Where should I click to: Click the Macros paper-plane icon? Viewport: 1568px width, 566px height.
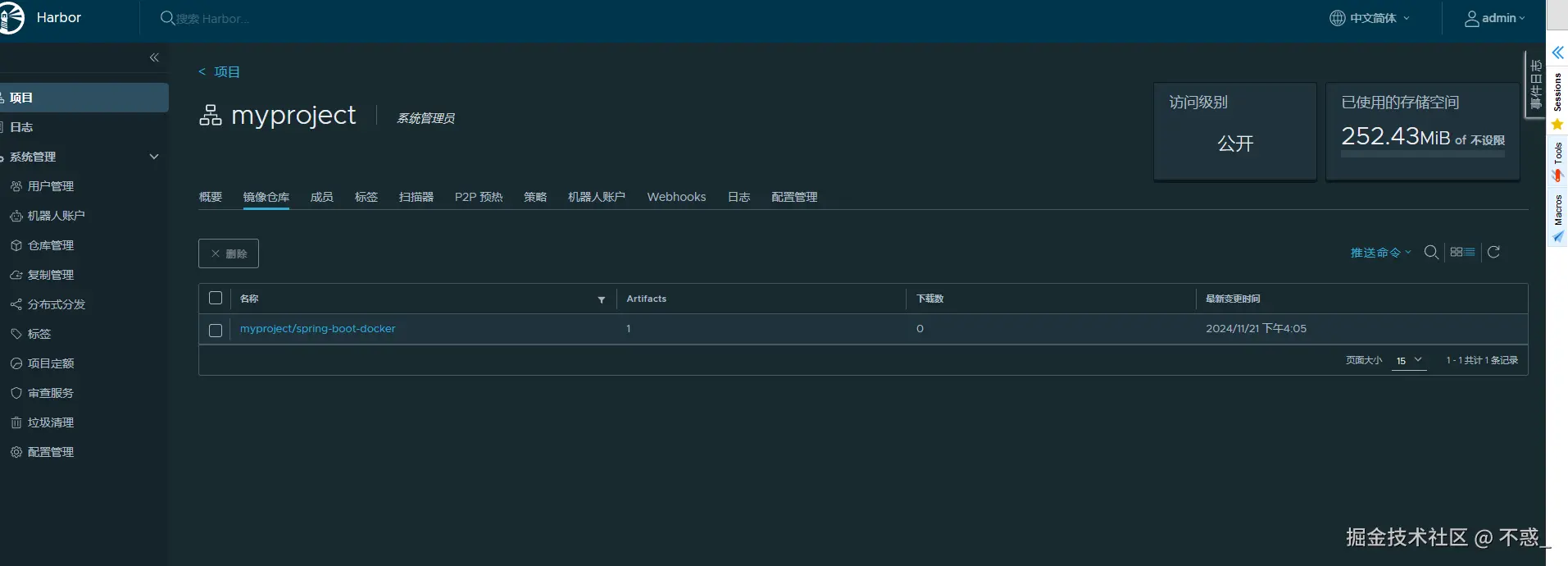[1557, 236]
